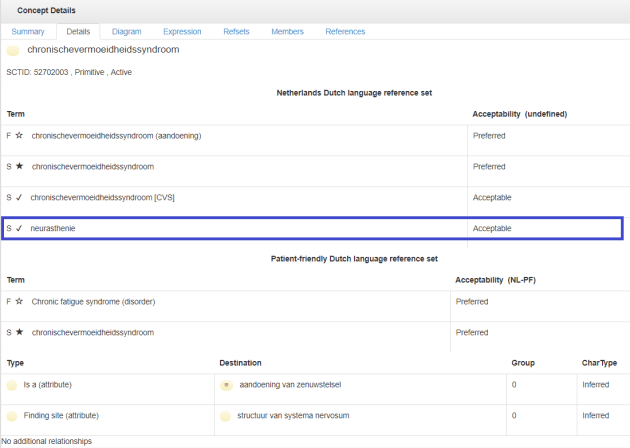Image resolution: width=630 pixels, height=448 pixels.
Task: Click the checkmark icon beside neurasthenie
Action: click(x=19, y=229)
